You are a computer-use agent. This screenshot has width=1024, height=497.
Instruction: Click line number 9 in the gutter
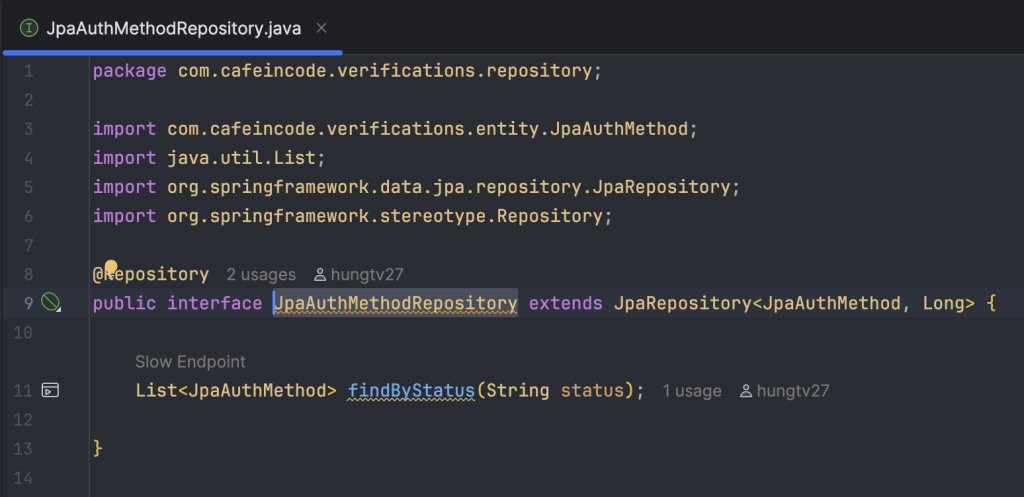28,303
